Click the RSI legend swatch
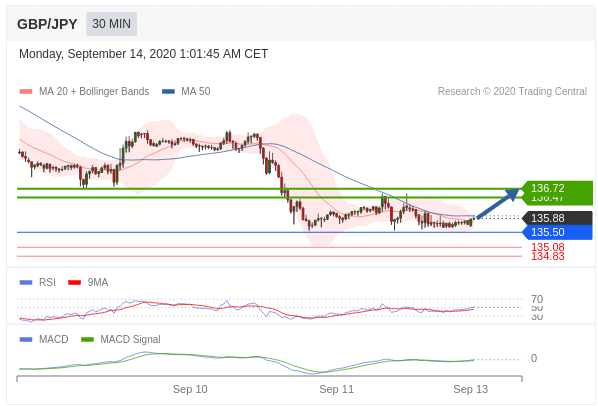Image resolution: width=598 pixels, height=406 pixels. point(26,282)
